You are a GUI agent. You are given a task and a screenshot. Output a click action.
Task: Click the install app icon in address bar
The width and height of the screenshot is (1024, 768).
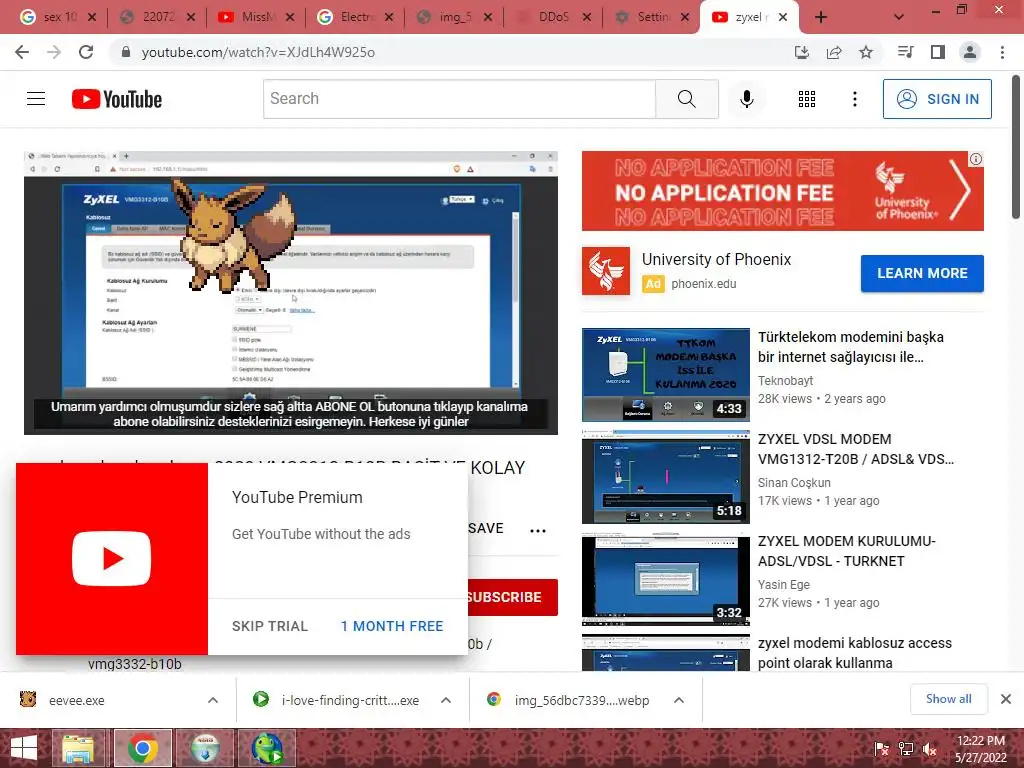(x=802, y=52)
